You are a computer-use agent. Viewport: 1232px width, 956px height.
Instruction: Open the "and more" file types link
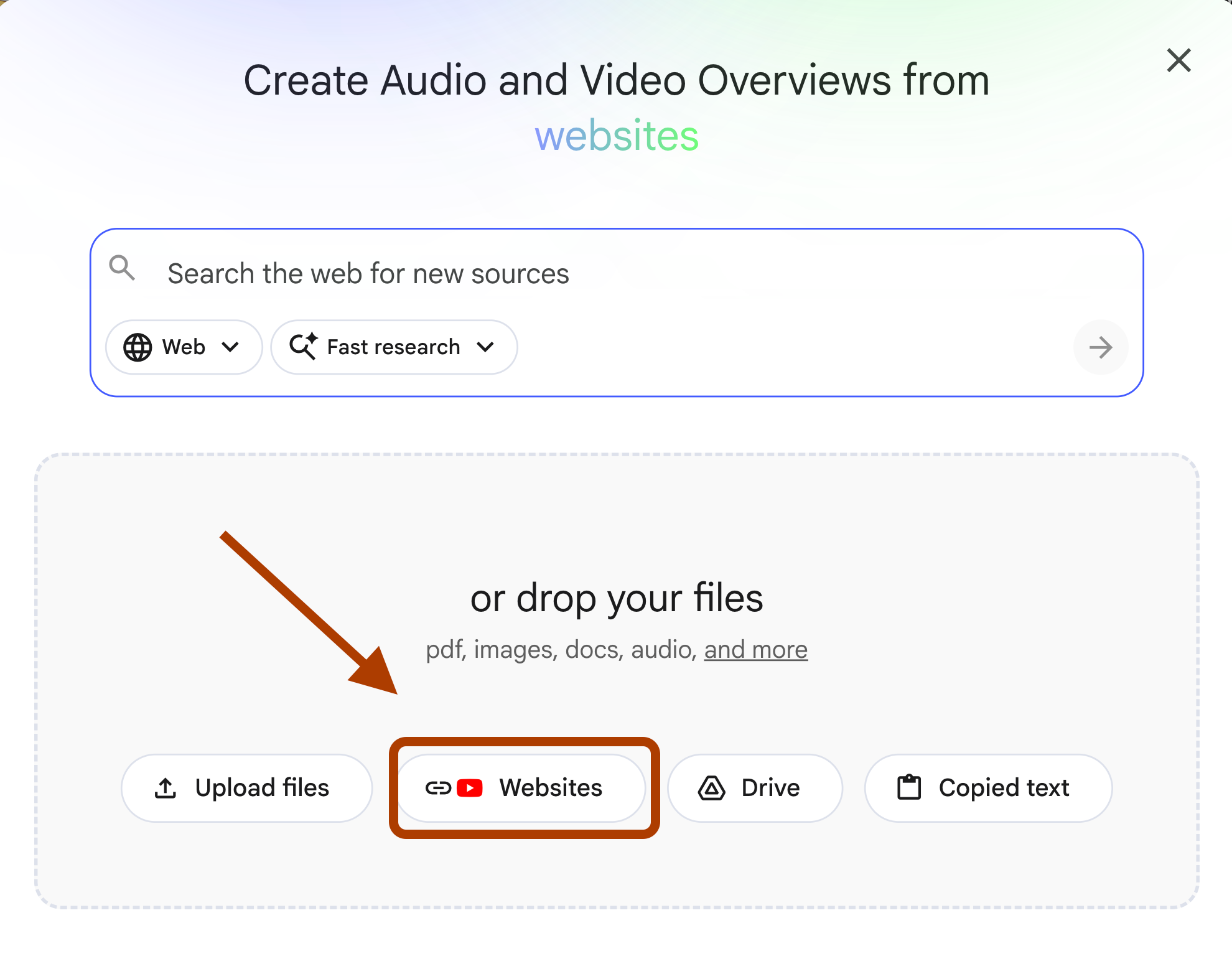[755, 650]
